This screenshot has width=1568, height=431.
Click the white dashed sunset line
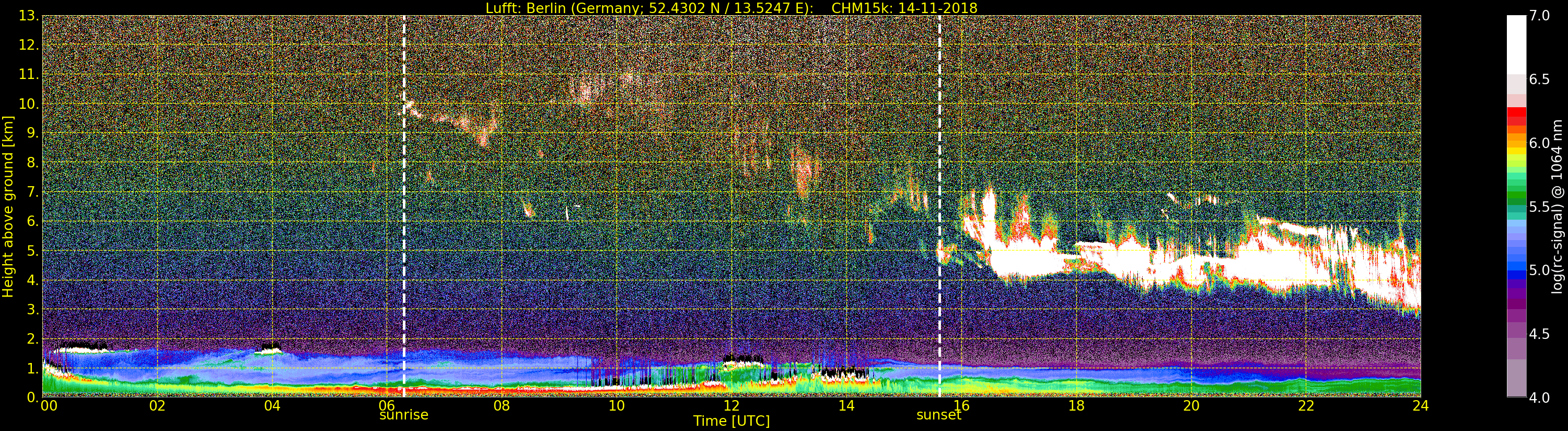[940, 206]
